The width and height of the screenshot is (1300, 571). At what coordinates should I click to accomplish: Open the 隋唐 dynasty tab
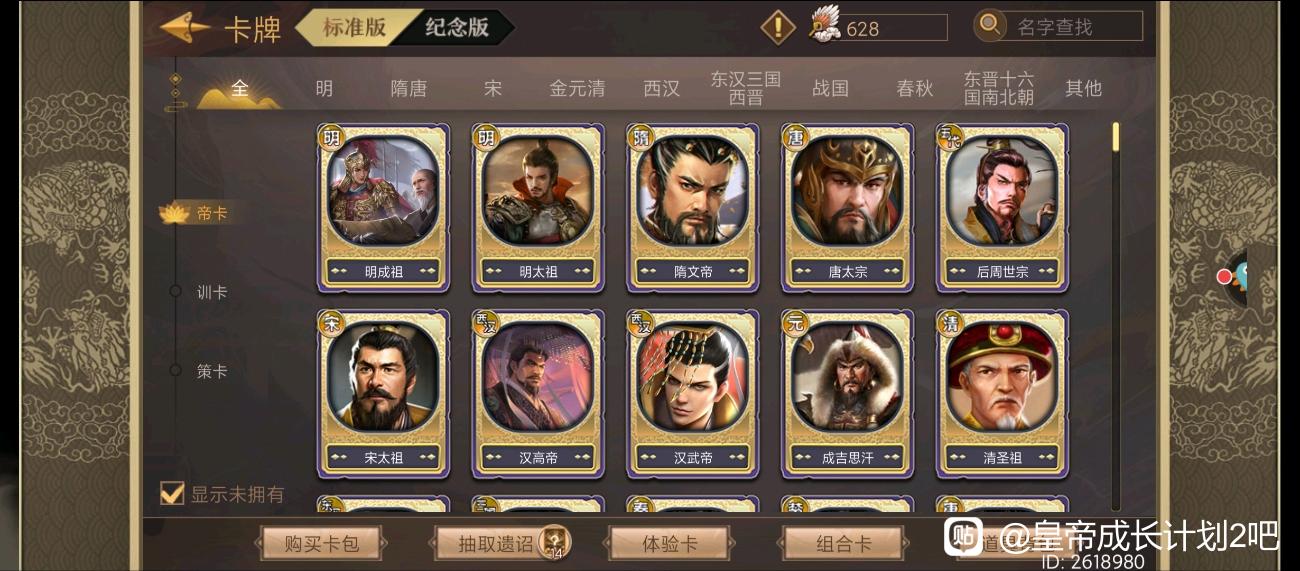coord(408,88)
